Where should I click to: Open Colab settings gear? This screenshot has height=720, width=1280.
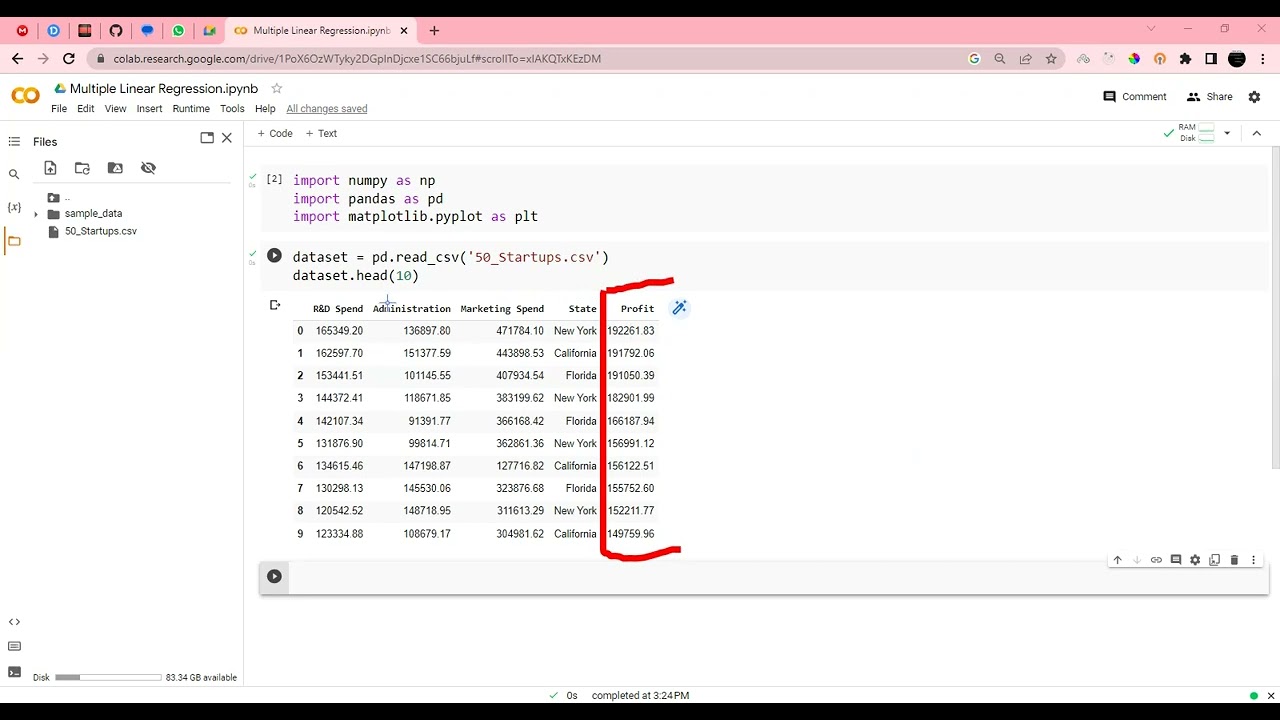click(1255, 97)
